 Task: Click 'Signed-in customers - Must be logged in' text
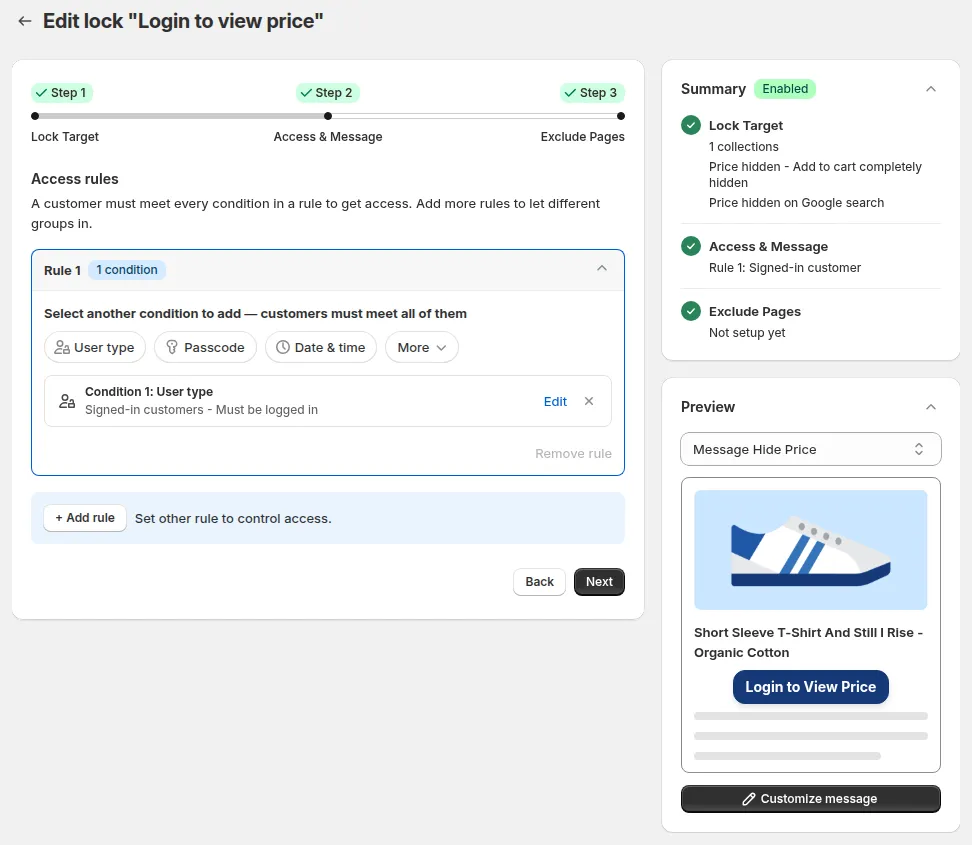(201, 410)
